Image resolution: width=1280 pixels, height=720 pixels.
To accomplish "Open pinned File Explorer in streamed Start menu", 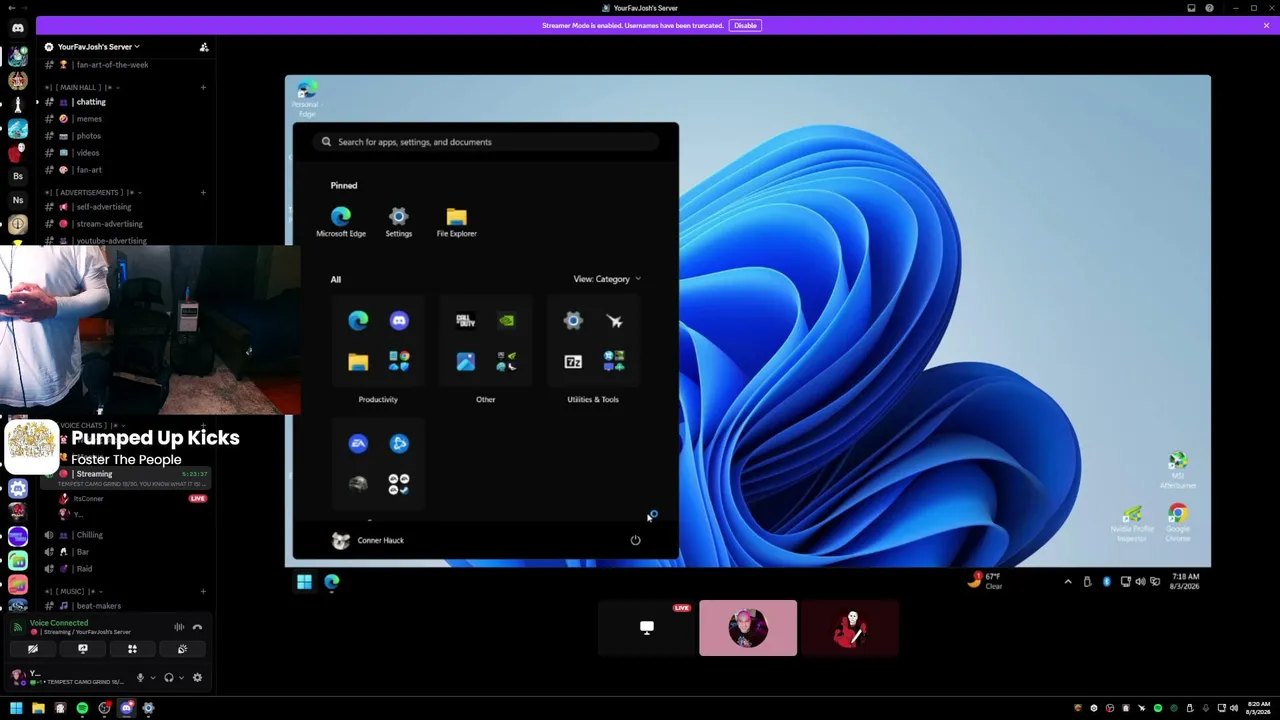I will (457, 222).
